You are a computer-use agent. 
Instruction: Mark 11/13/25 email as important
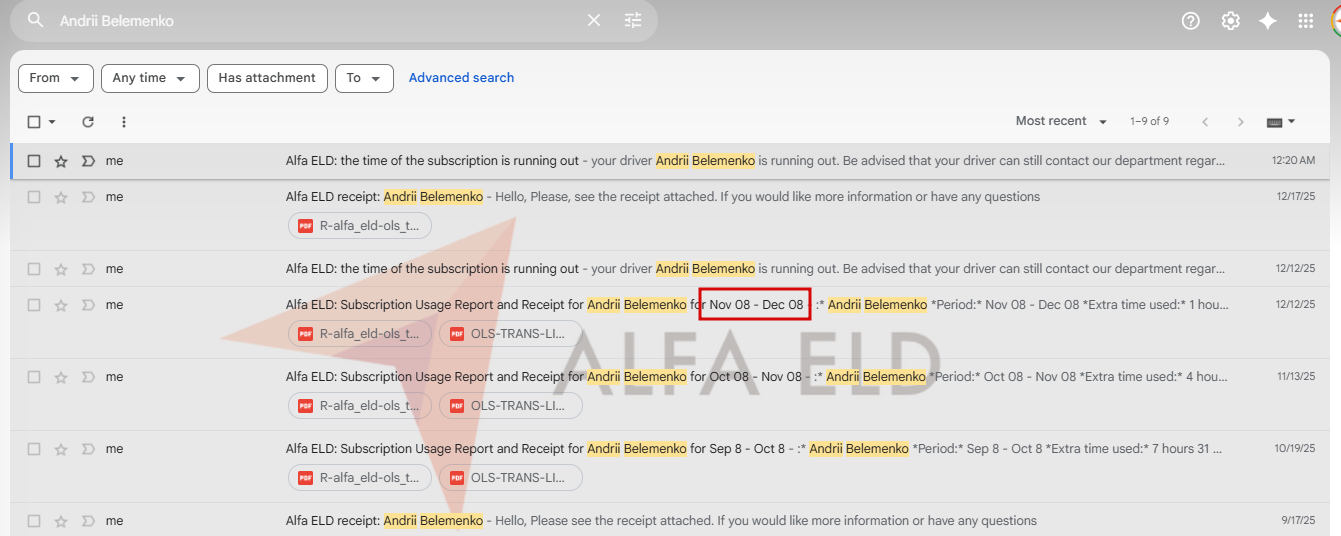click(x=88, y=377)
